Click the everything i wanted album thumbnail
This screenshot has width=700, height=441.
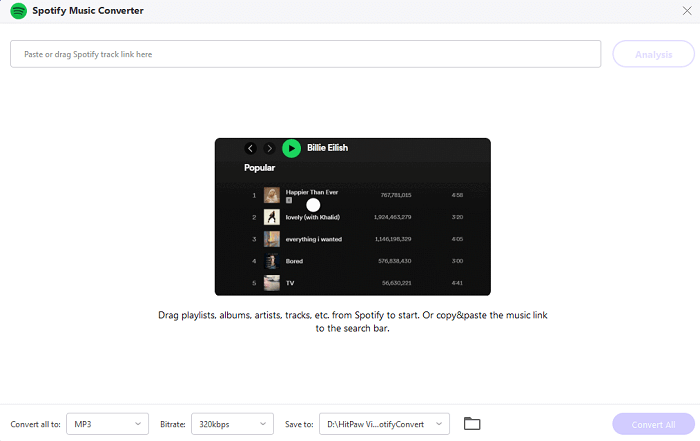click(272, 239)
